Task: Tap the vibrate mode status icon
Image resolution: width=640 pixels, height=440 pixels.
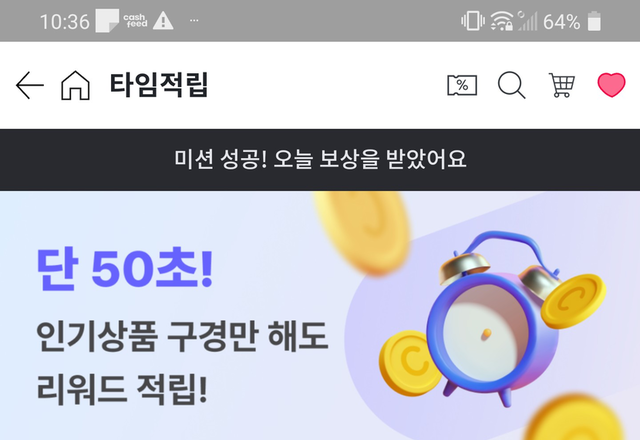Action: pos(473,21)
